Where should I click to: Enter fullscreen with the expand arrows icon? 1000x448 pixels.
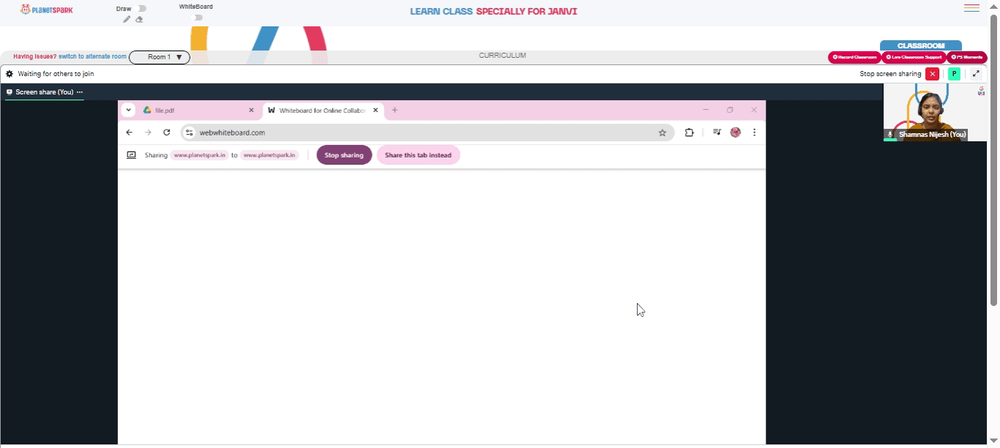976,74
